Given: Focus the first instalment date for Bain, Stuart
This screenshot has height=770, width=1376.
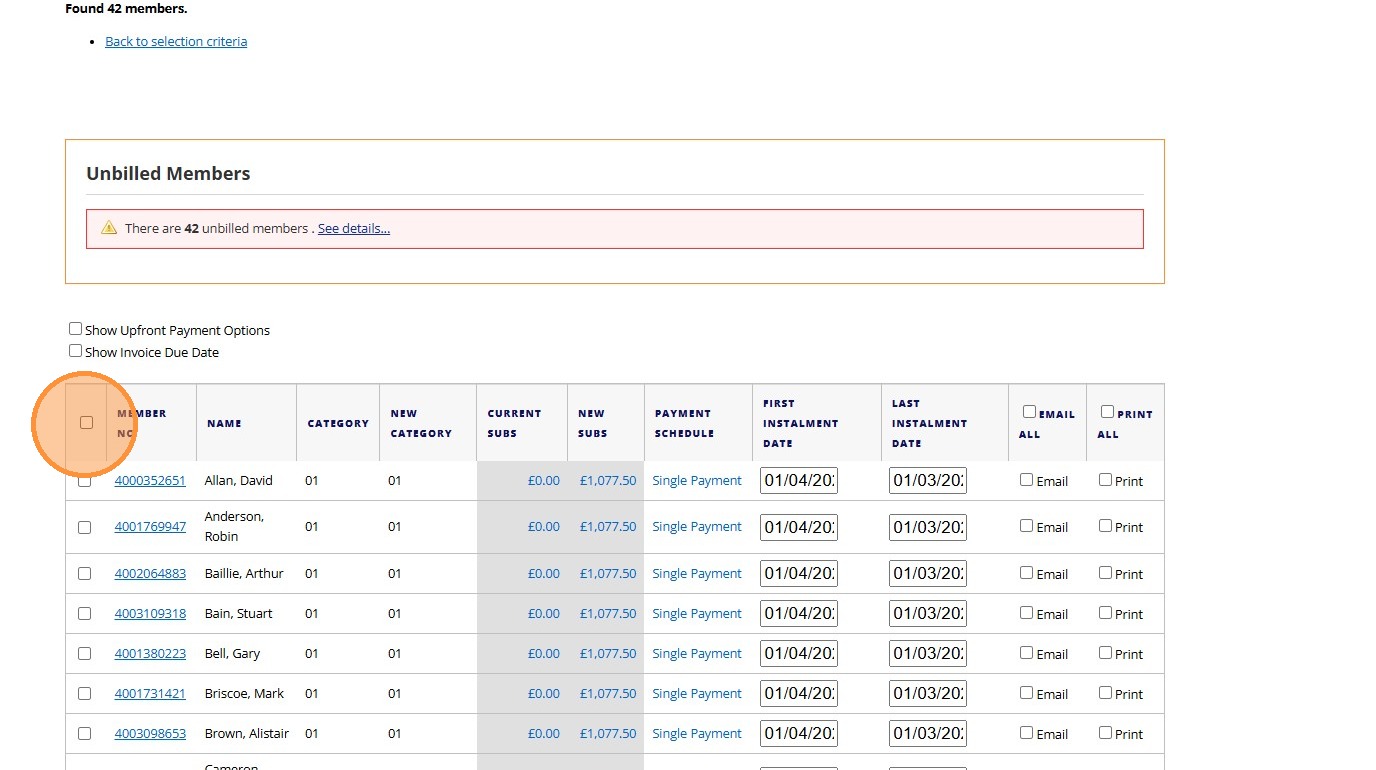Looking at the screenshot, I should point(799,613).
